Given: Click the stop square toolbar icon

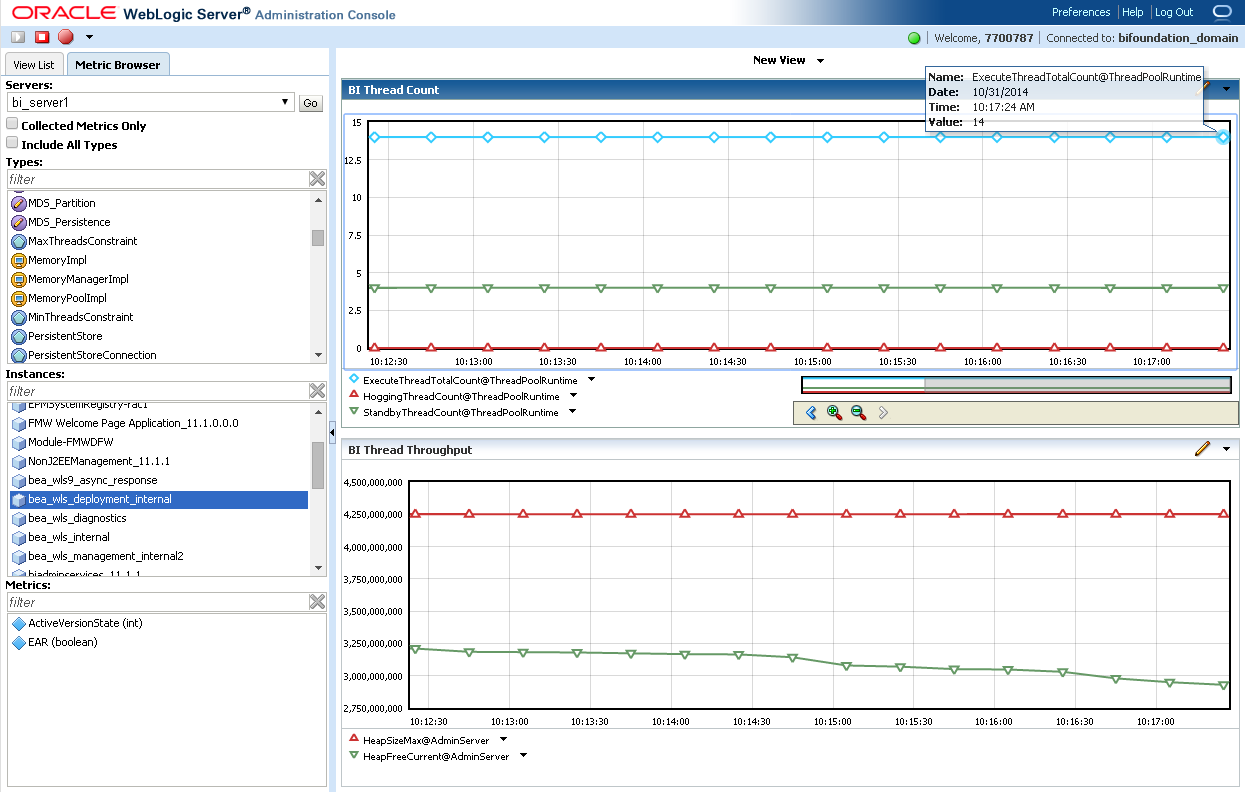Looking at the screenshot, I should [42, 37].
